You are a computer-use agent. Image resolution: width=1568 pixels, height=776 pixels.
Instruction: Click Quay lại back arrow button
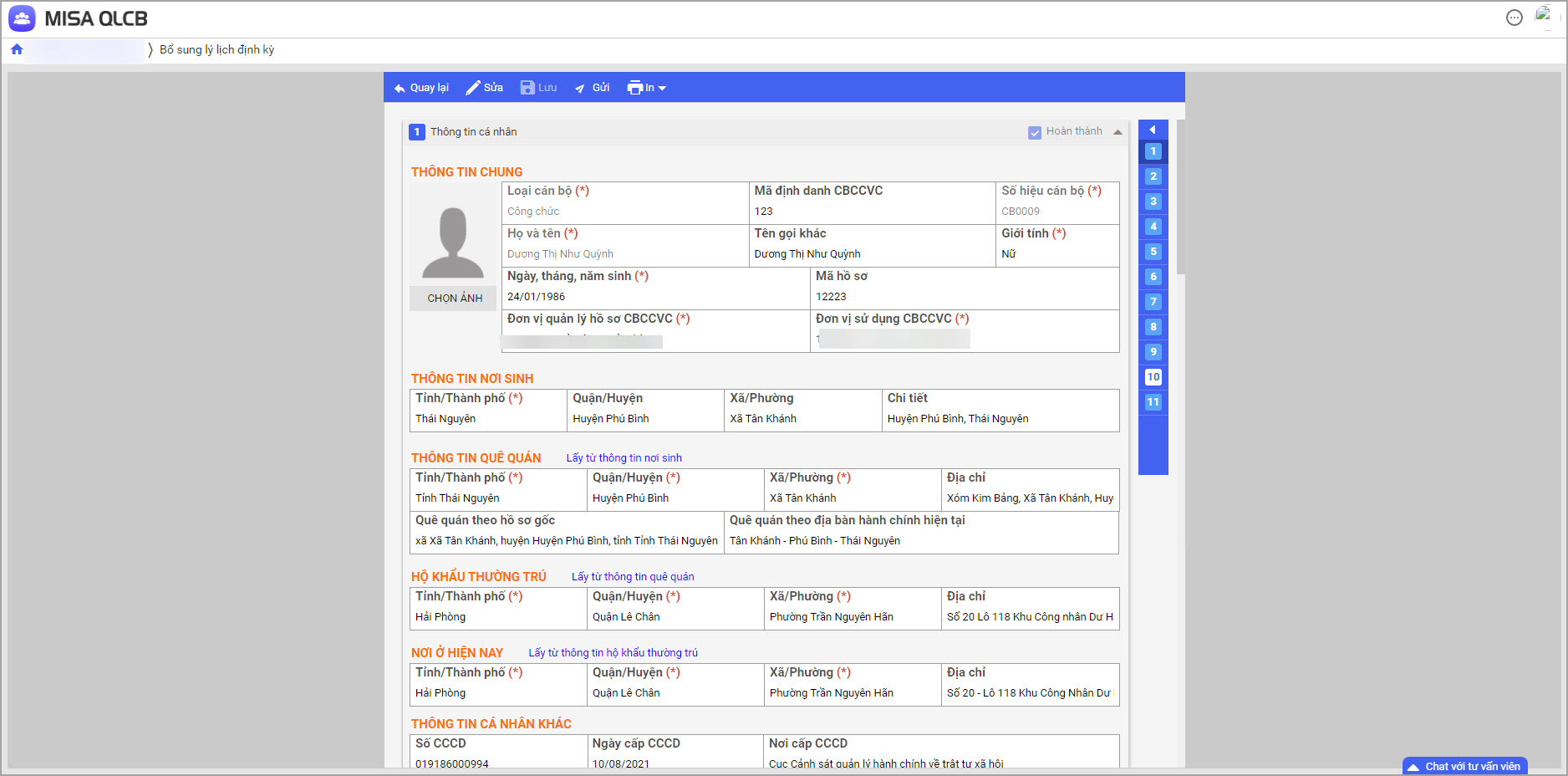coord(421,88)
